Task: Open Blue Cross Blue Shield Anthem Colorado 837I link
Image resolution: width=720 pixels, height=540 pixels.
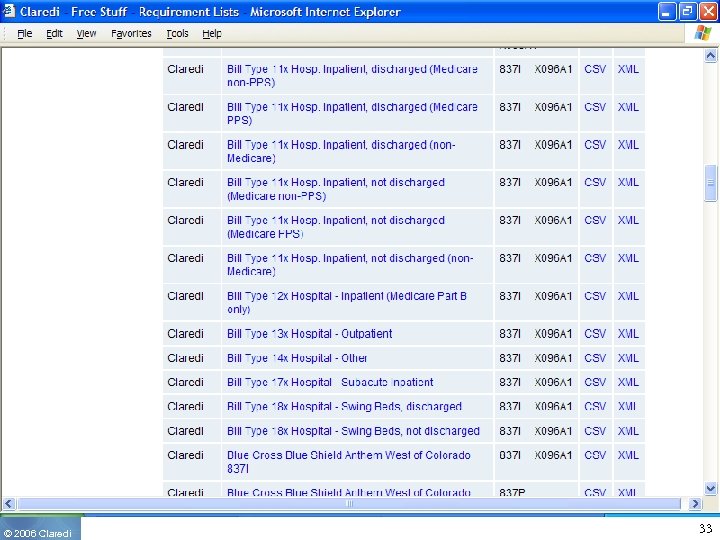Action: click(349, 462)
